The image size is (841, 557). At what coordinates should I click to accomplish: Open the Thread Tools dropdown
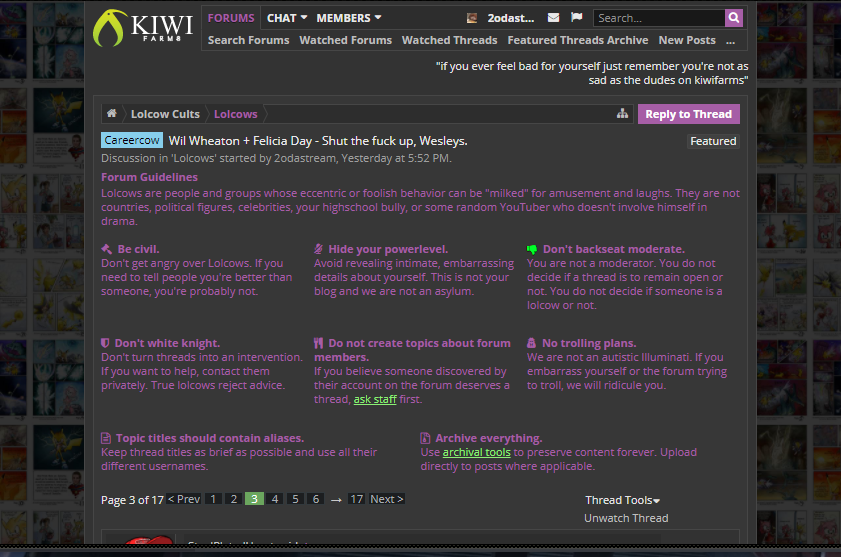(x=622, y=500)
